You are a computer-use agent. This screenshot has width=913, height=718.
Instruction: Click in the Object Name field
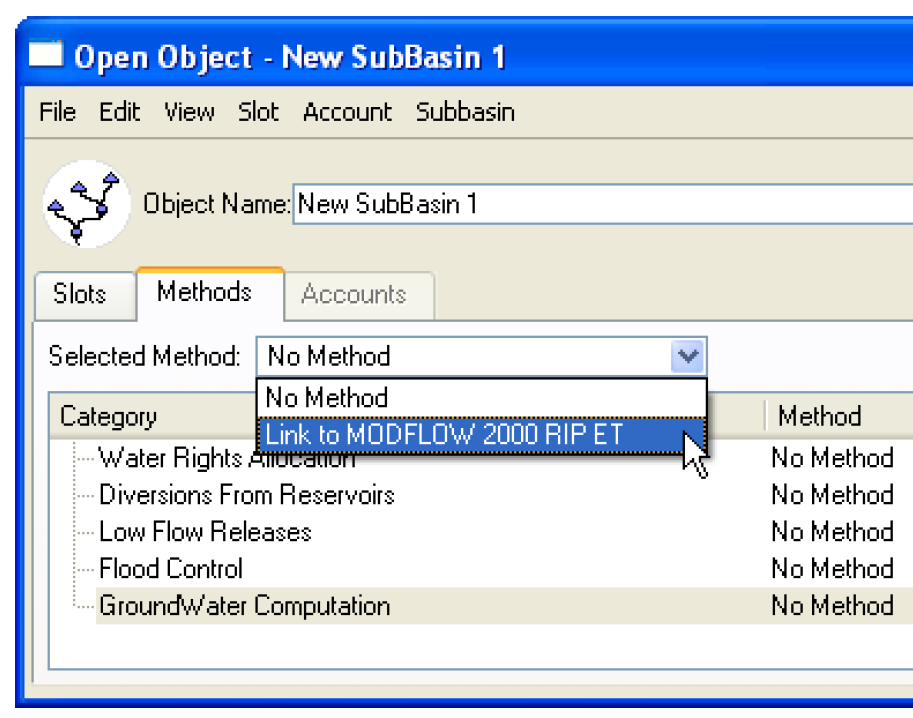pos(603,204)
